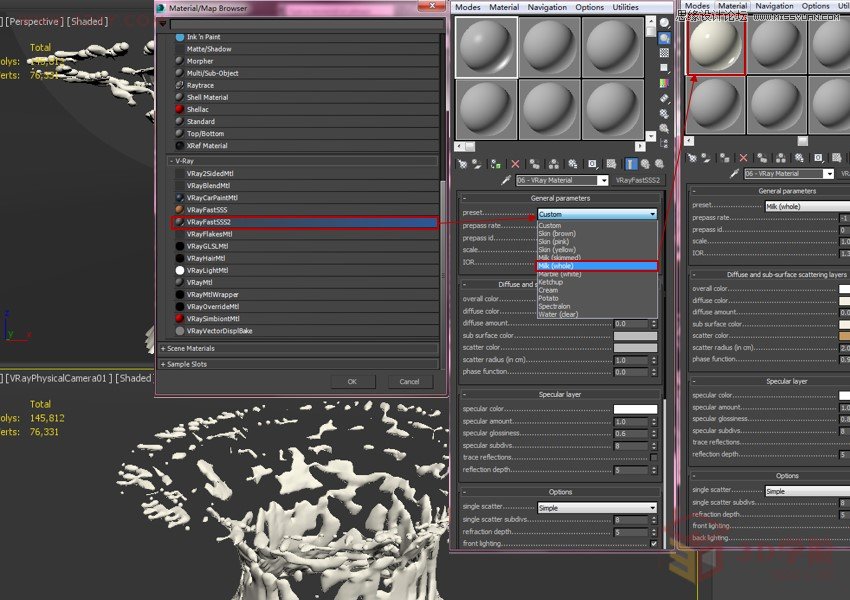Open the Material ID Channel icon
850x600 pixels.
coord(591,164)
